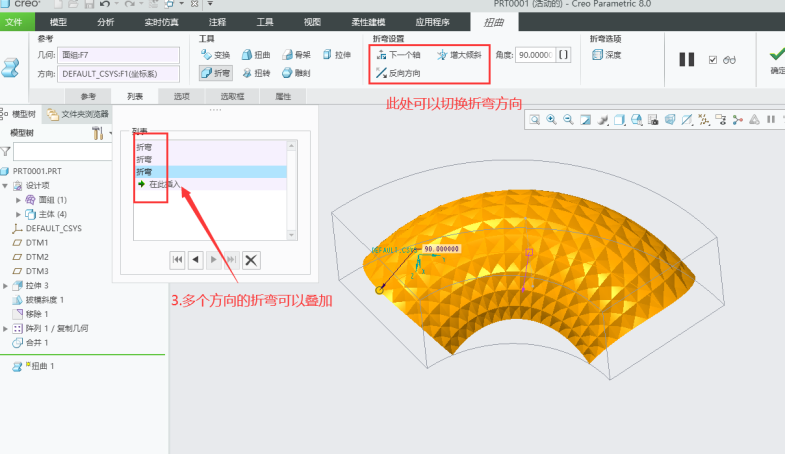Switch to the 分析 ribbon tab
This screenshot has height=454, width=785.
(x=105, y=21)
